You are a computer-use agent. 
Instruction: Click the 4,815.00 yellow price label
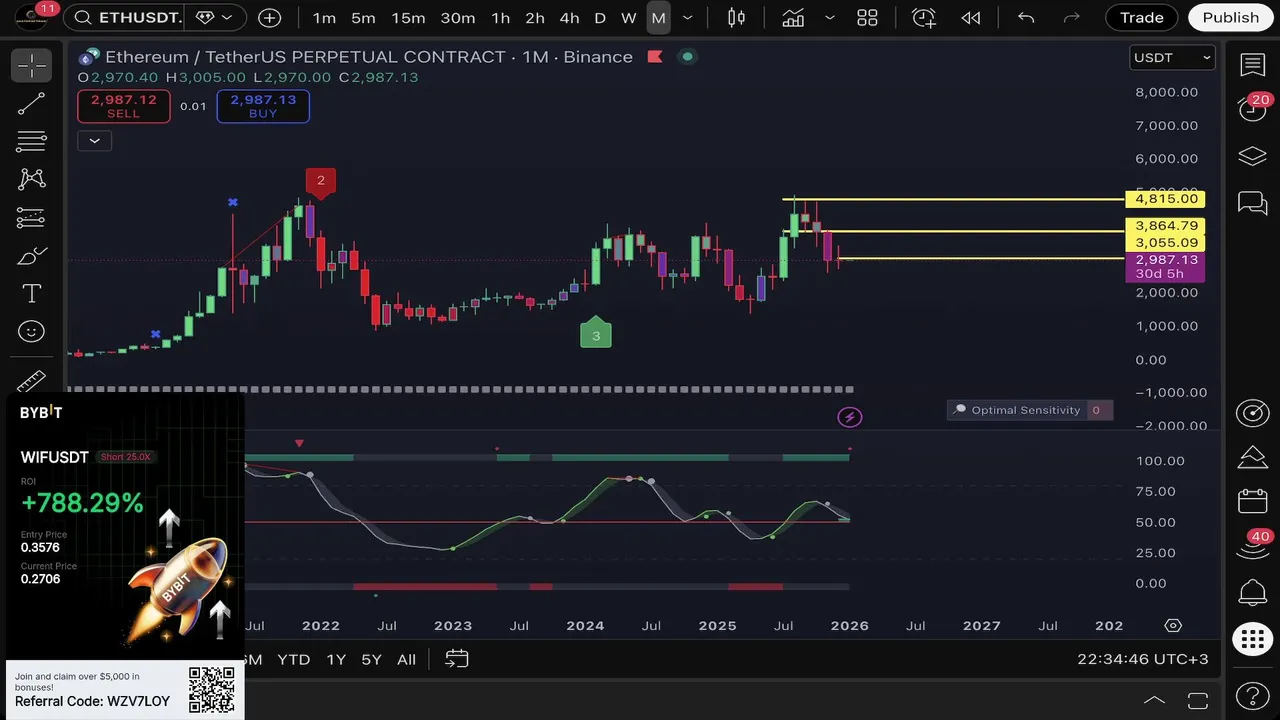point(1165,199)
